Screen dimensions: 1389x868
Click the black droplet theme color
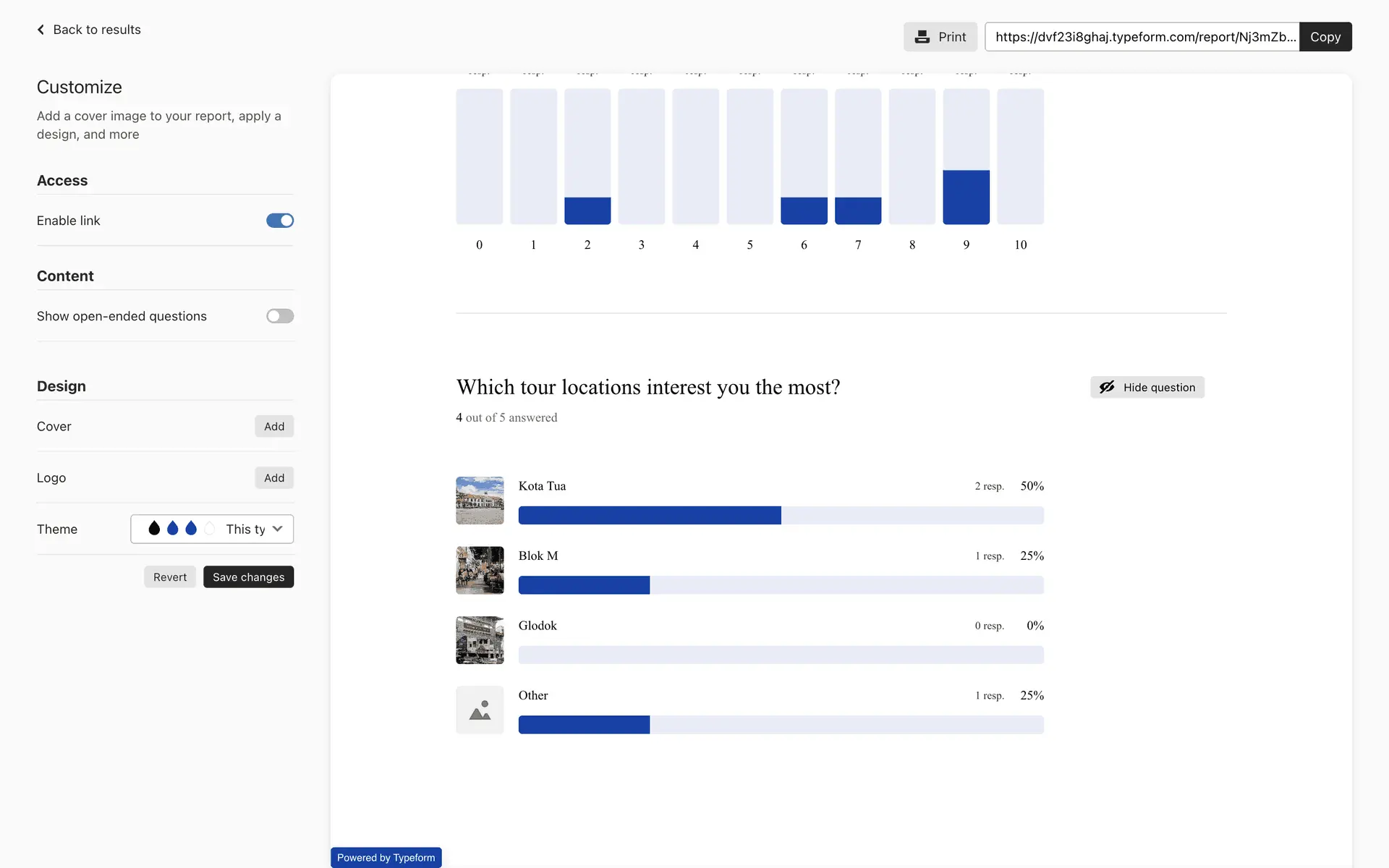(x=154, y=529)
